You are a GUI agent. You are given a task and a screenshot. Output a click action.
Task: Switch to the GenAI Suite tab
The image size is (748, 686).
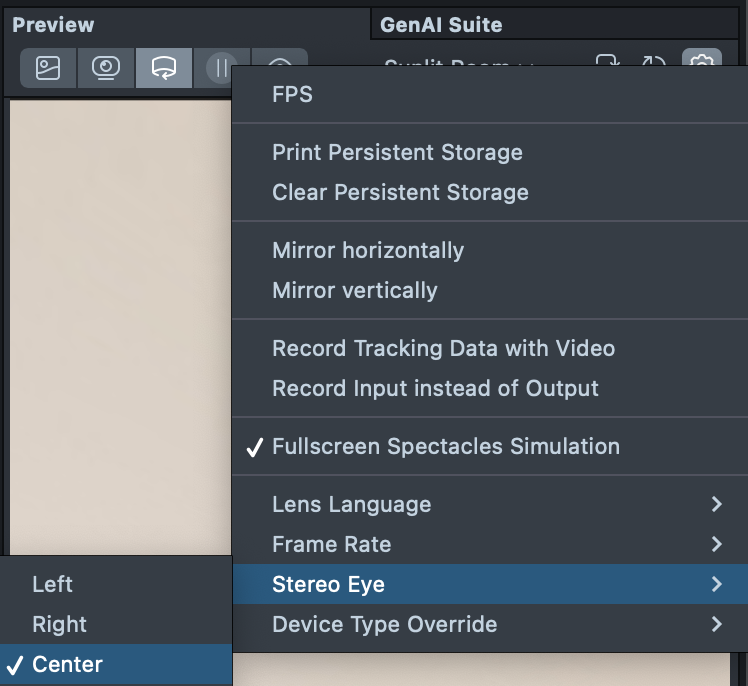coord(441,25)
